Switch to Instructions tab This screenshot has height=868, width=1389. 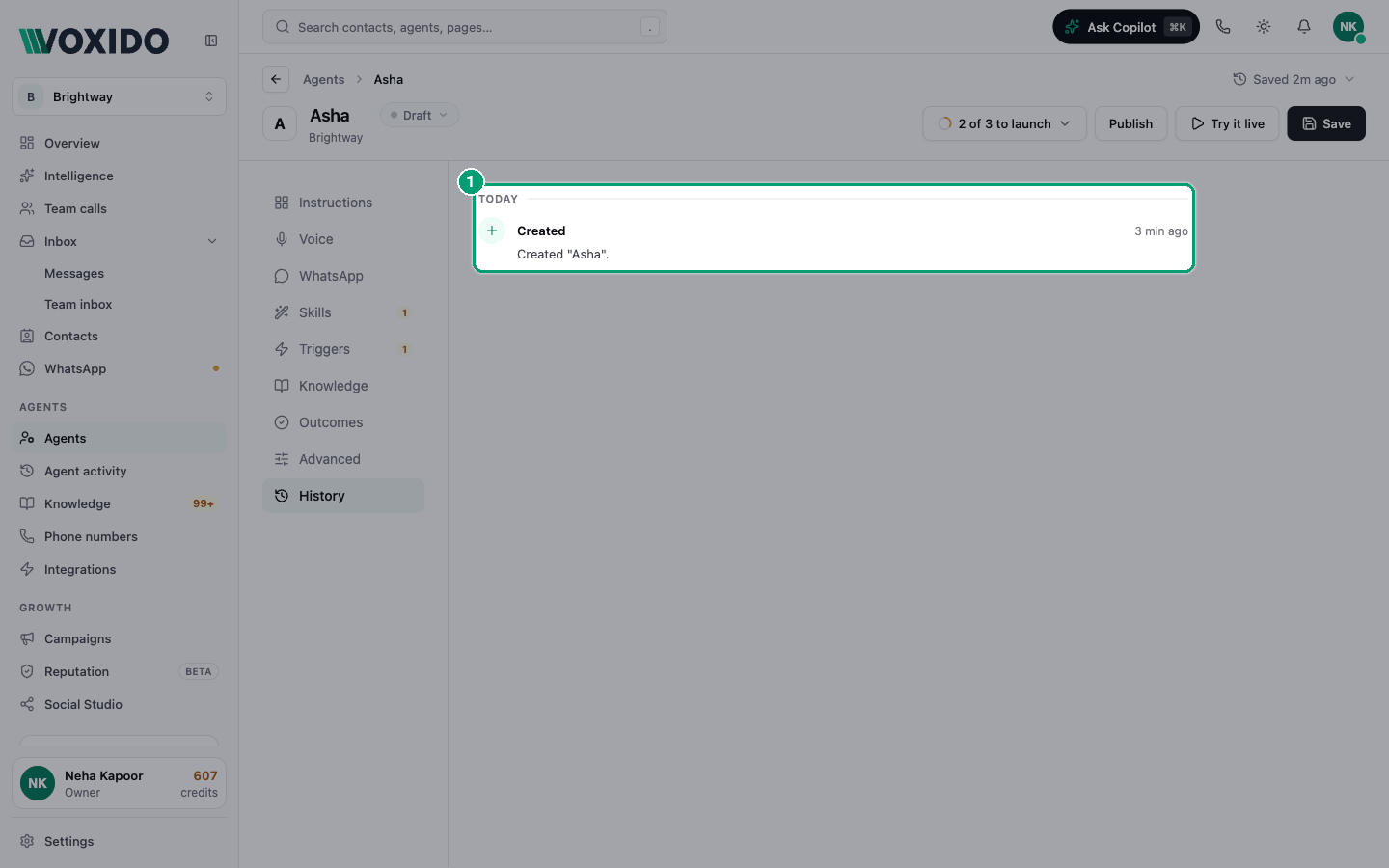[x=343, y=203]
